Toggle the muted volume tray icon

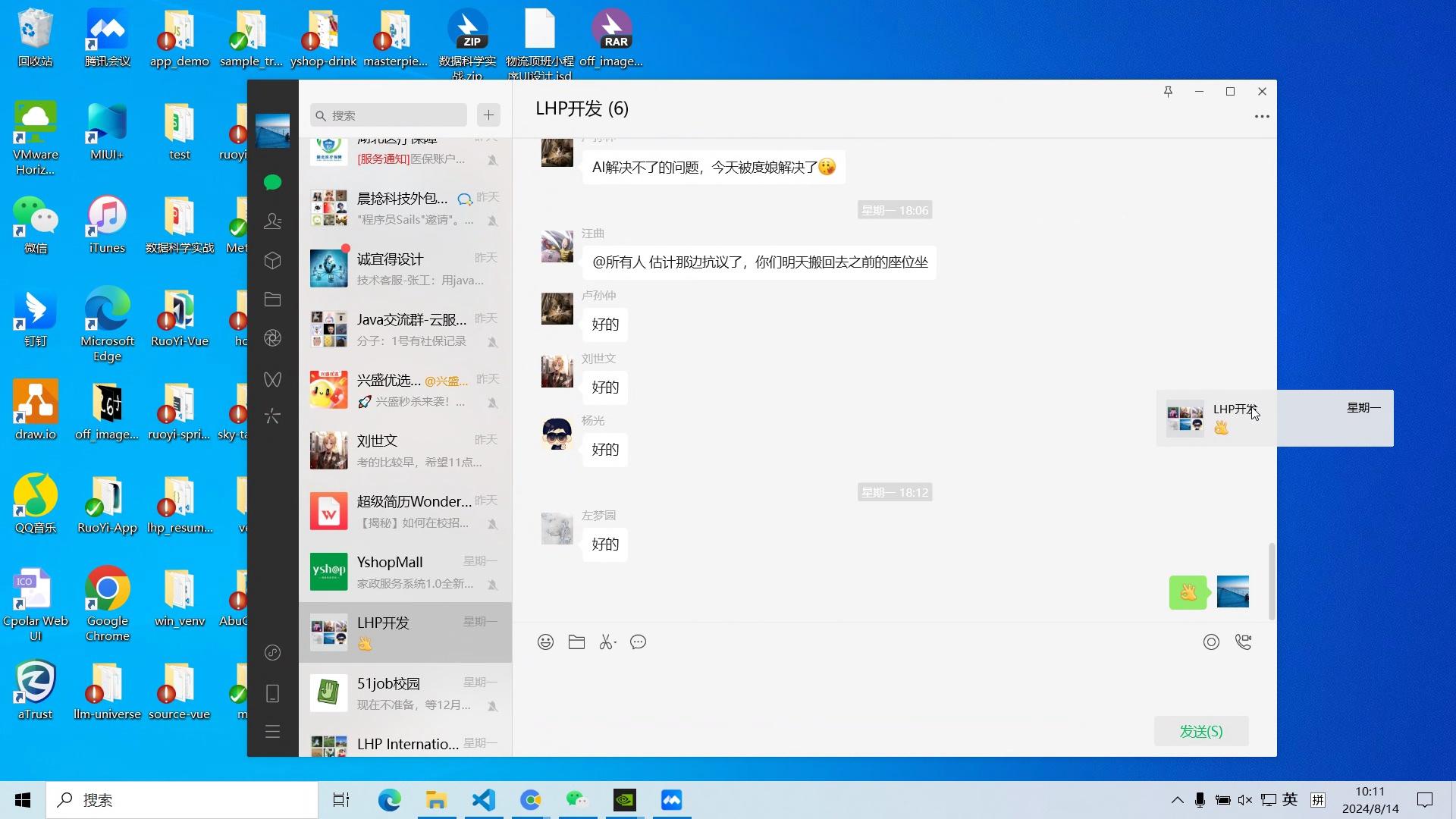click(1245, 800)
